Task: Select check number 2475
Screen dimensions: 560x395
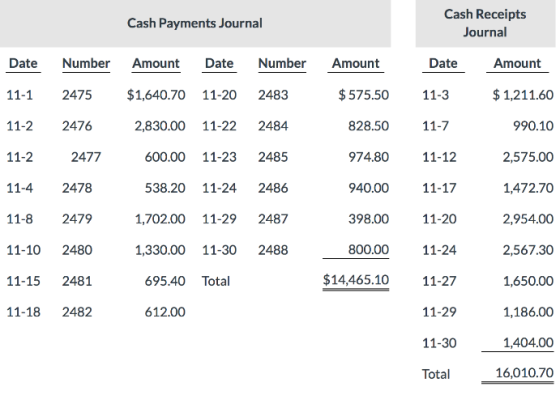Action: click(77, 95)
